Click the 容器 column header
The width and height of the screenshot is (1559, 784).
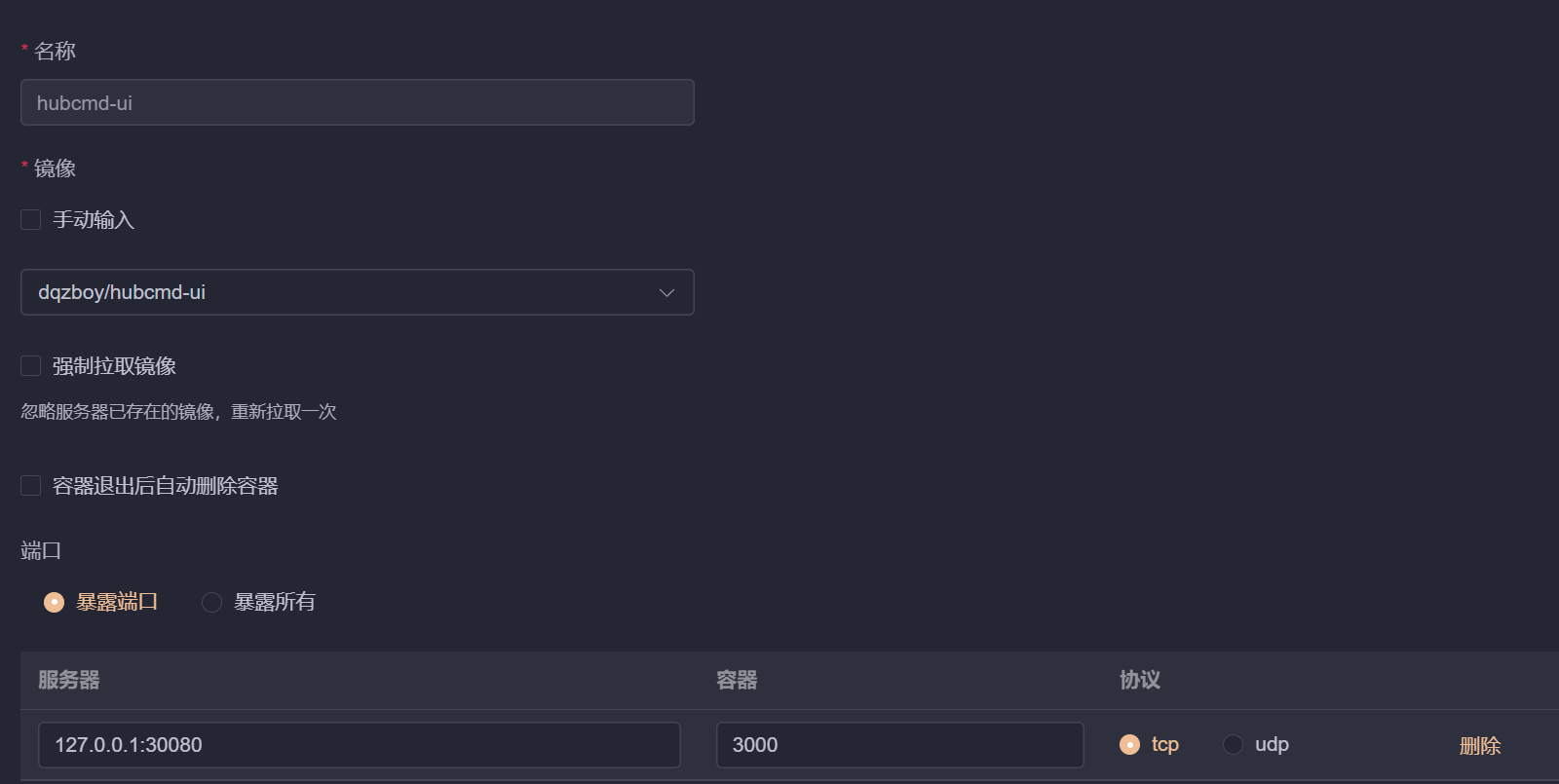(737, 680)
